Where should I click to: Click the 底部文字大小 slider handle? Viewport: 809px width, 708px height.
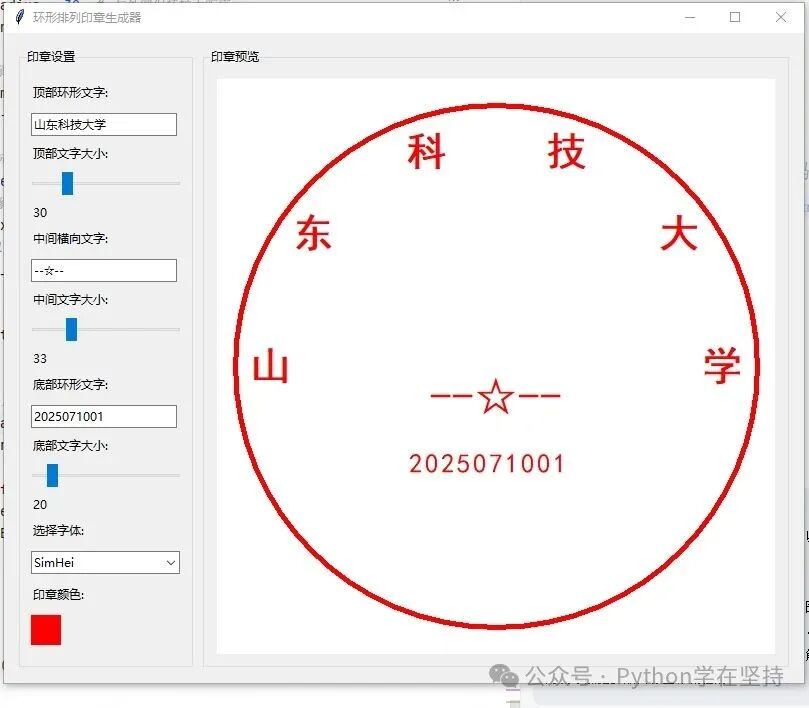[x=52, y=475]
